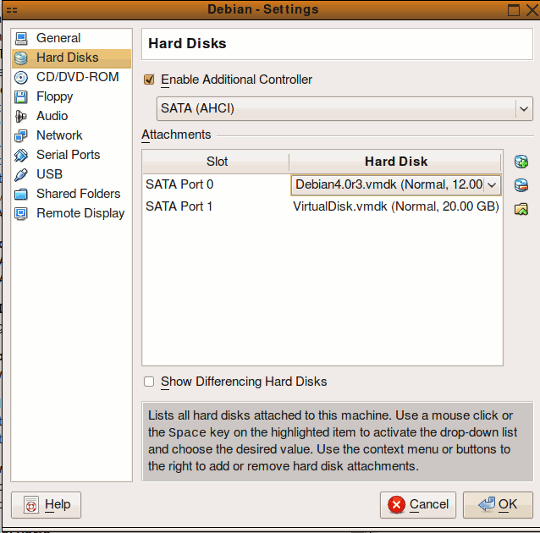The image size is (540, 533).
Task: Click the add hard disk attachment icon
Action: (521, 161)
